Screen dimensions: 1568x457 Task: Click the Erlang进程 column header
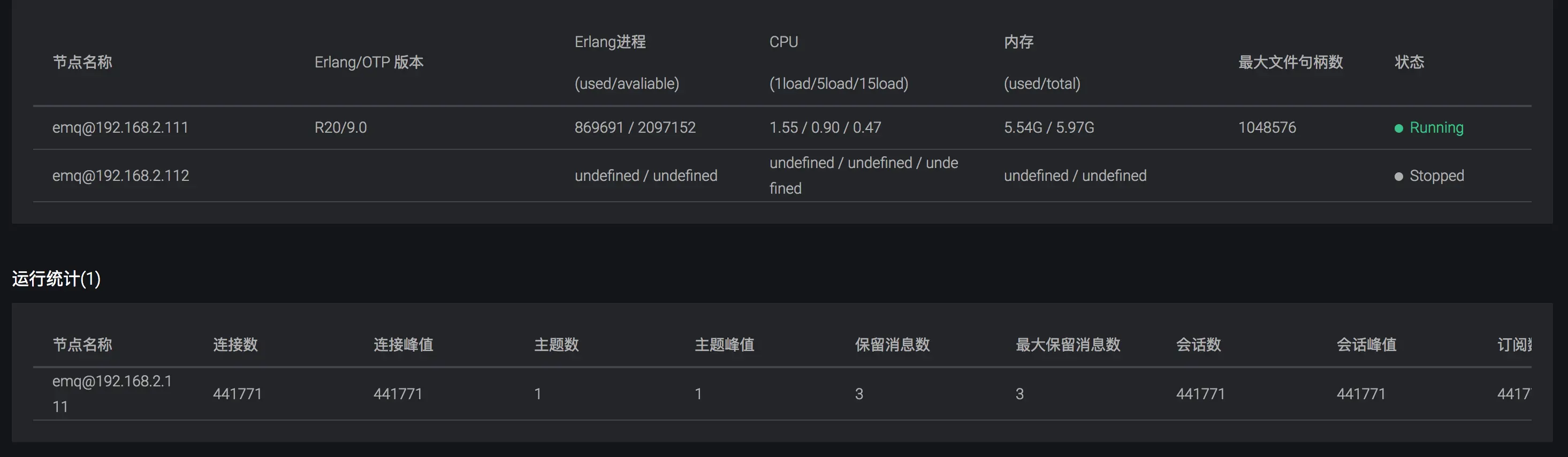610,42
